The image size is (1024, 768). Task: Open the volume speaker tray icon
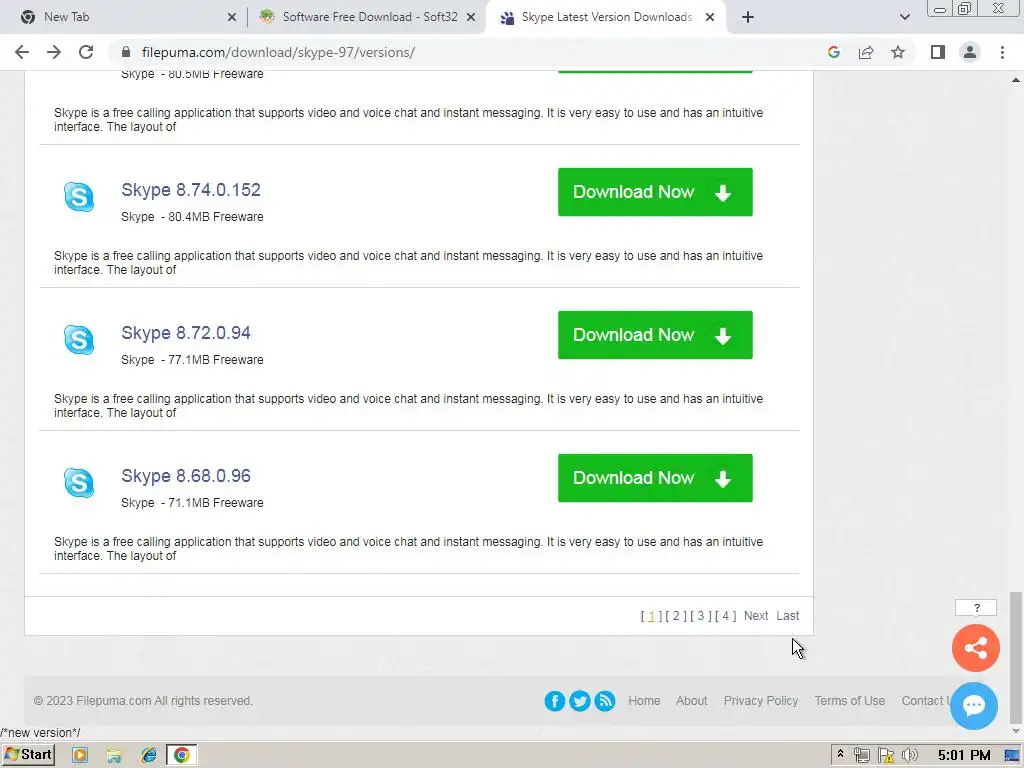(910, 756)
